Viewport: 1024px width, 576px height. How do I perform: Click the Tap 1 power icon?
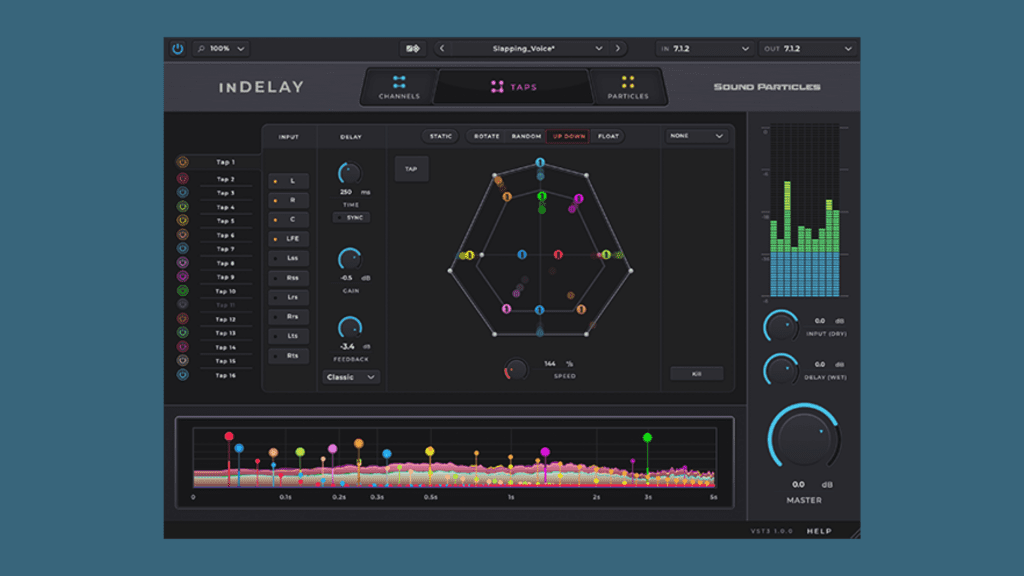coord(183,162)
